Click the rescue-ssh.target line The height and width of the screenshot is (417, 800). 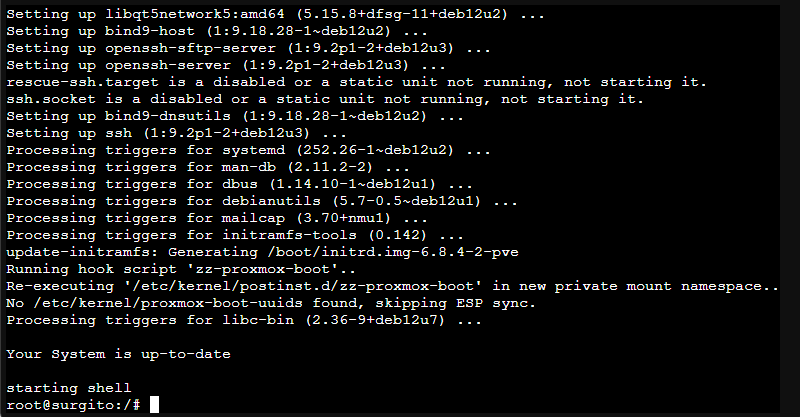click(x=356, y=82)
